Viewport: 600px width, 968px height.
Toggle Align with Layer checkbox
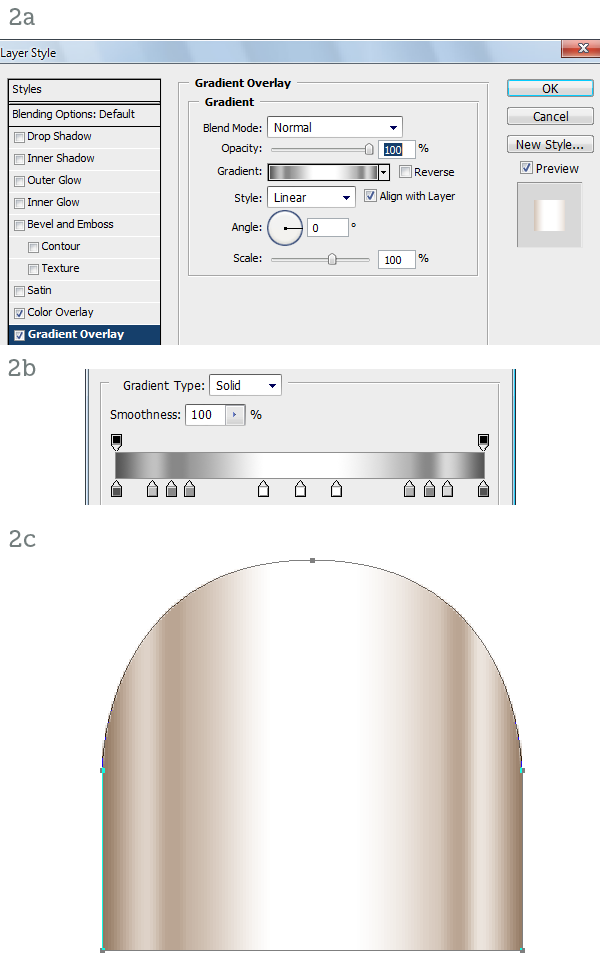pyautogui.click(x=370, y=196)
